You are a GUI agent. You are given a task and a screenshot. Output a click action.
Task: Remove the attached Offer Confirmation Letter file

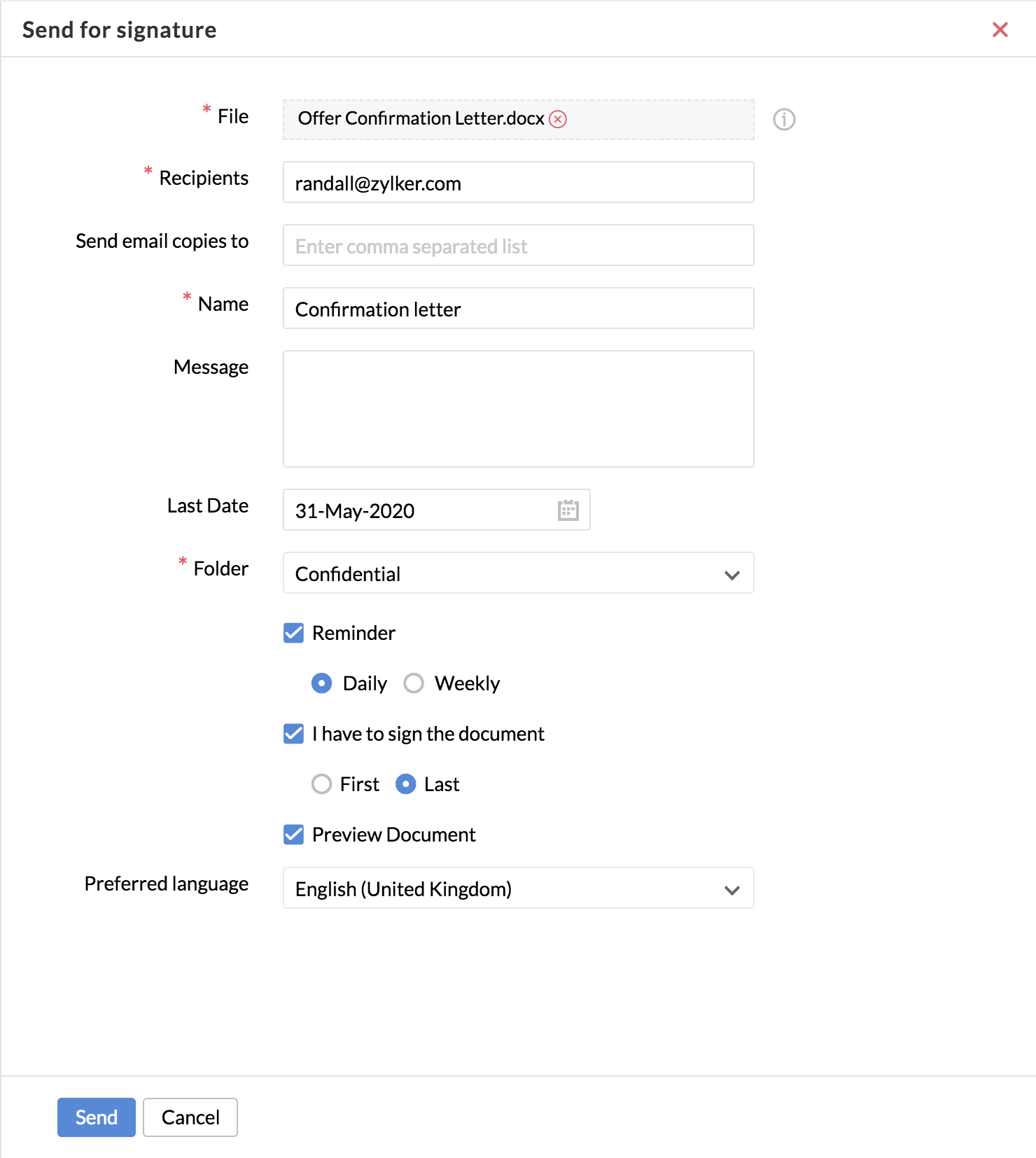558,119
